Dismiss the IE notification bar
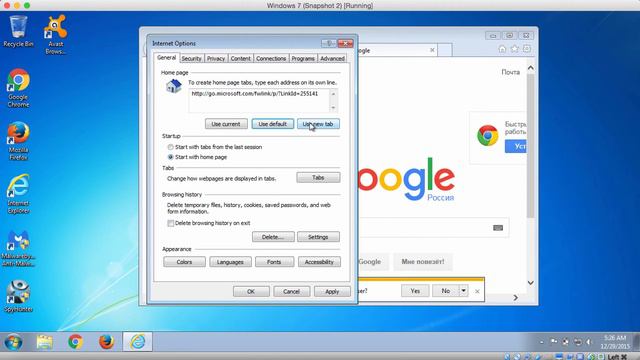This screenshot has width=640, height=360. pyautogui.click(x=477, y=291)
